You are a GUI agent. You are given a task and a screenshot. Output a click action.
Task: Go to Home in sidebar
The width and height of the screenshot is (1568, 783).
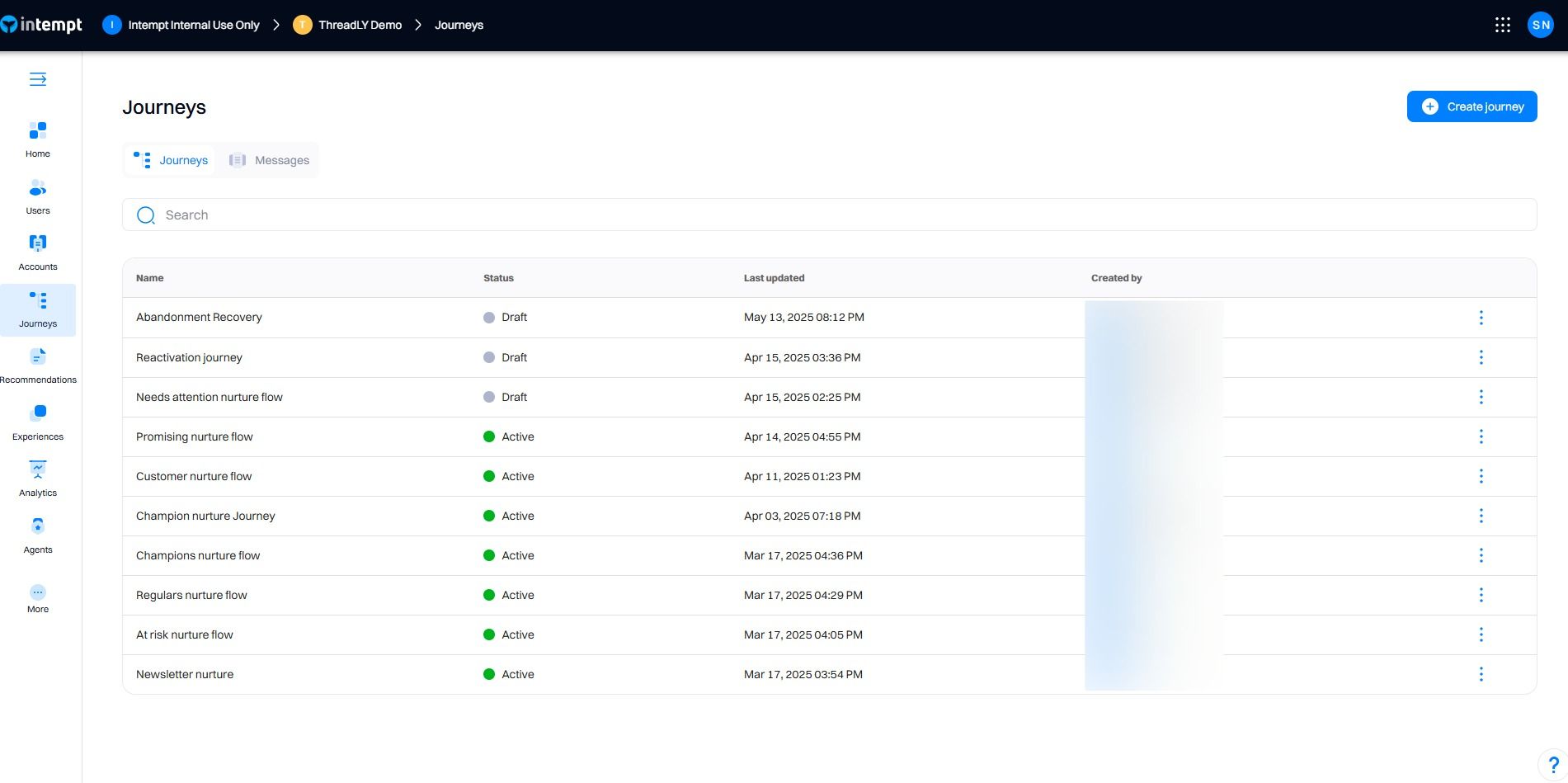pyautogui.click(x=38, y=139)
